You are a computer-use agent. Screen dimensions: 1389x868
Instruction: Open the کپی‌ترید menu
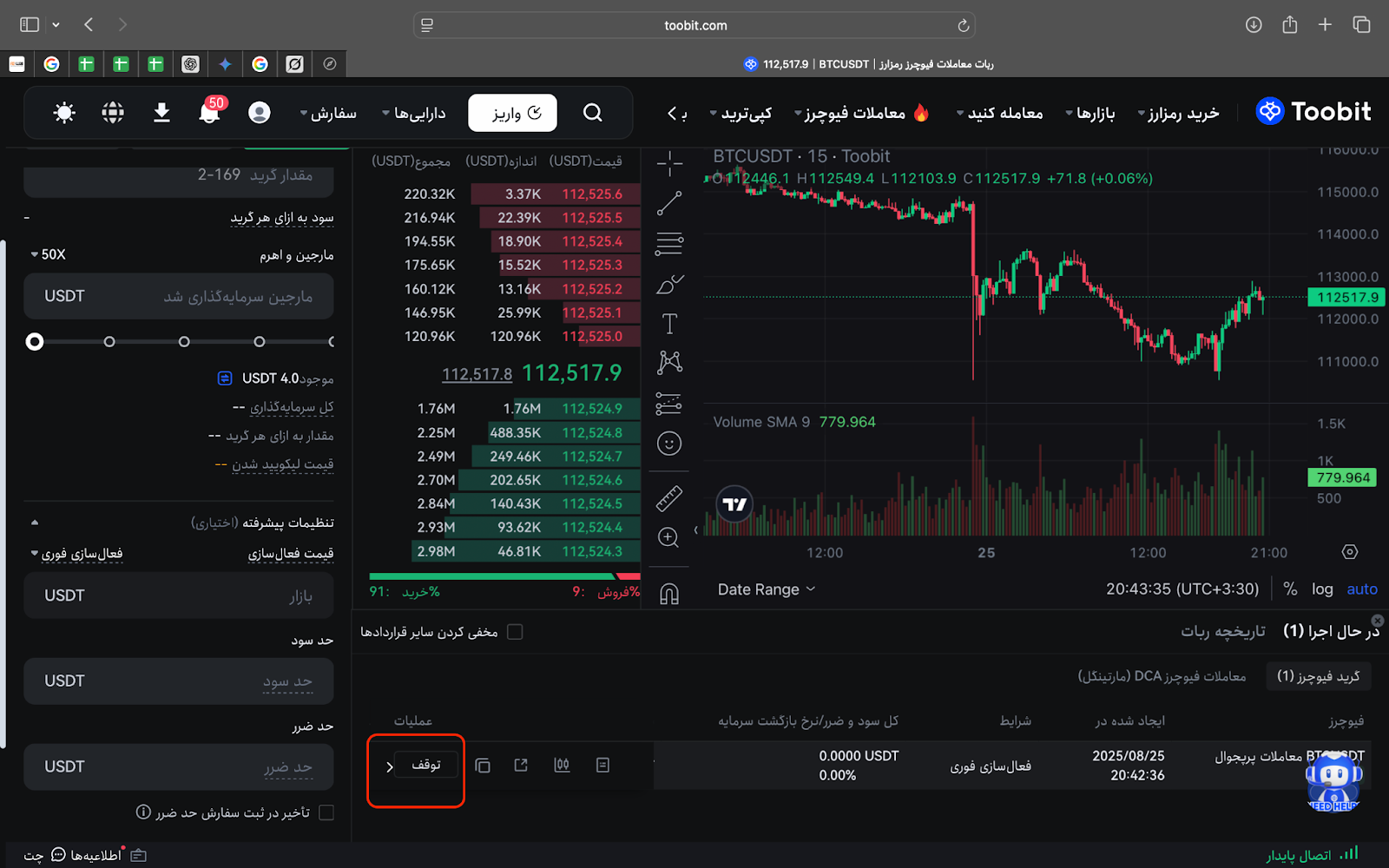(741, 113)
